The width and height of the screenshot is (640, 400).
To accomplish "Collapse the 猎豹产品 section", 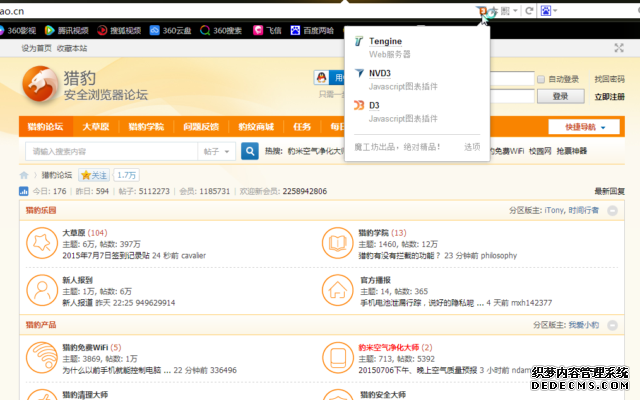I will (612, 325).
